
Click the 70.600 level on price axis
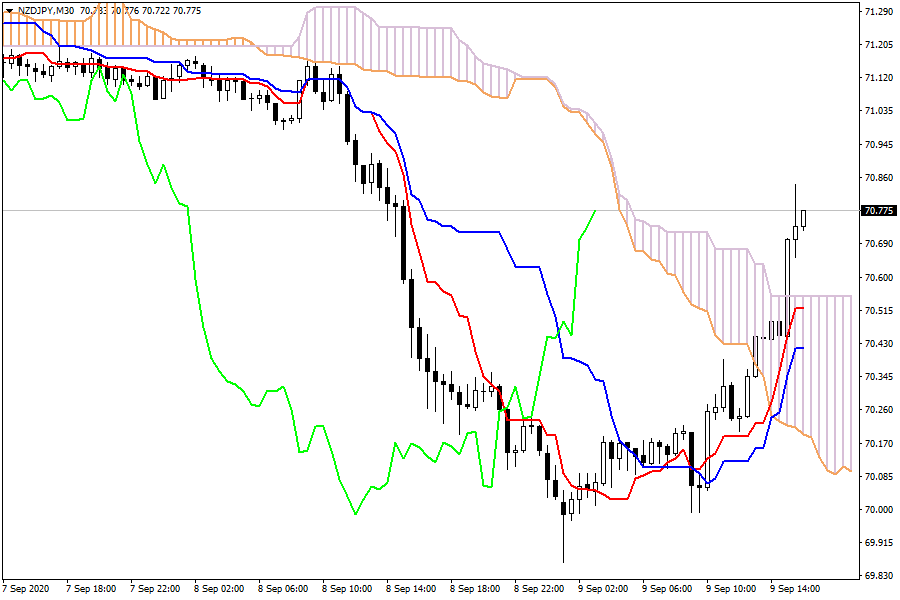point(877,277)
